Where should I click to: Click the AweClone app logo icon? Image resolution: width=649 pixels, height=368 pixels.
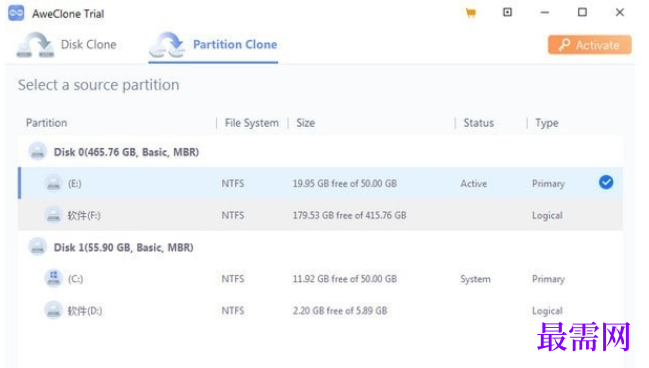click(16, 13)
